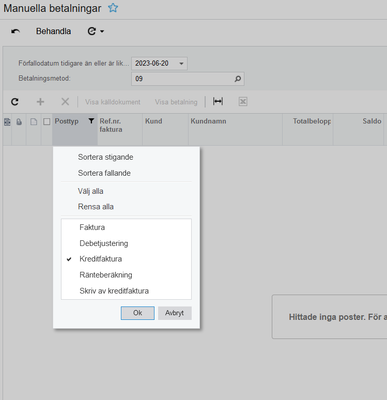This screenshot has width=387, height=400.
Task: Sort by the Kundnamn column header
Action: pyautogui.click(x=235, y=129)
